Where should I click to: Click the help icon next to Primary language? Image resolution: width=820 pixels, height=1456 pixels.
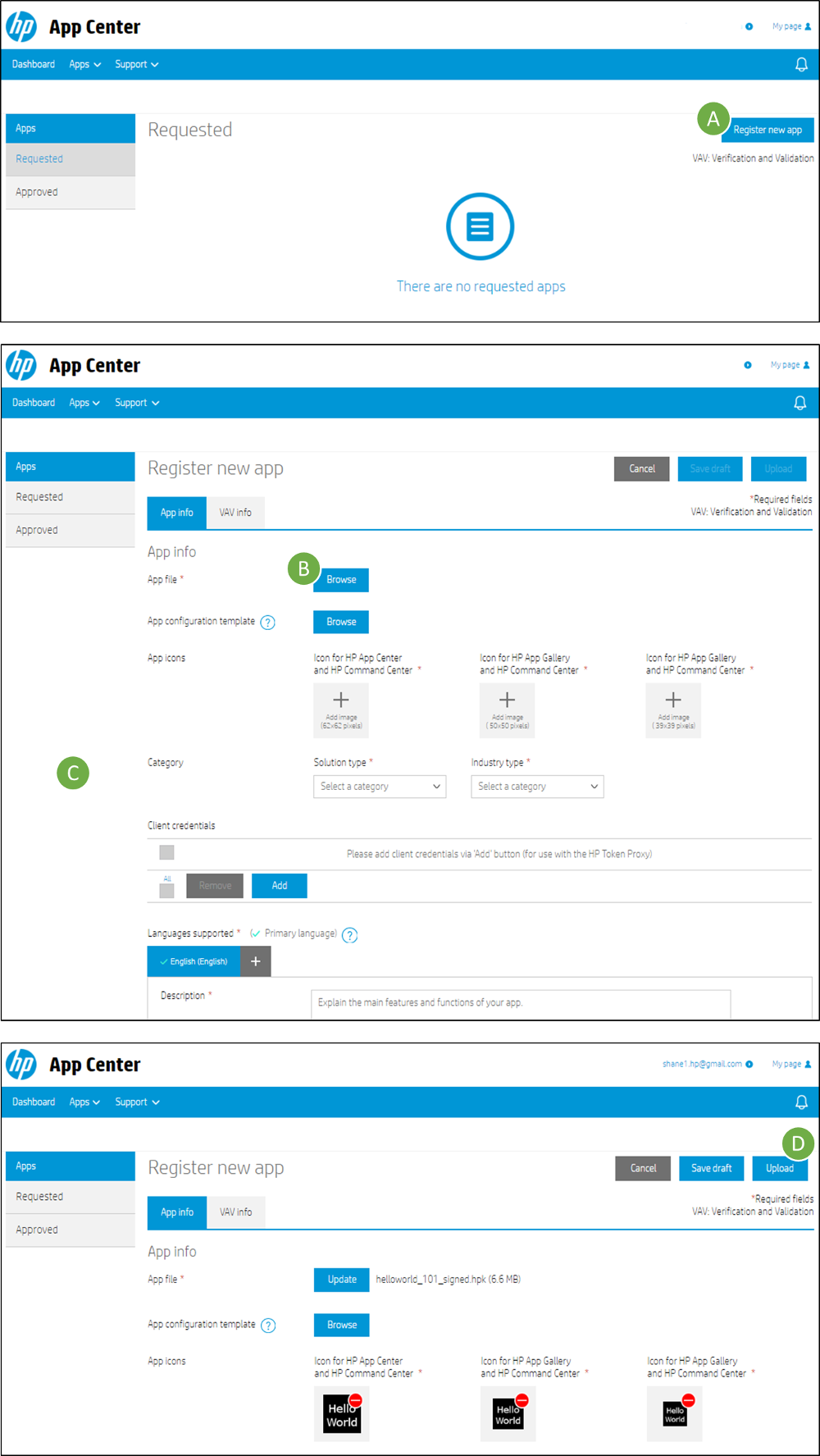tap(349, 935)
